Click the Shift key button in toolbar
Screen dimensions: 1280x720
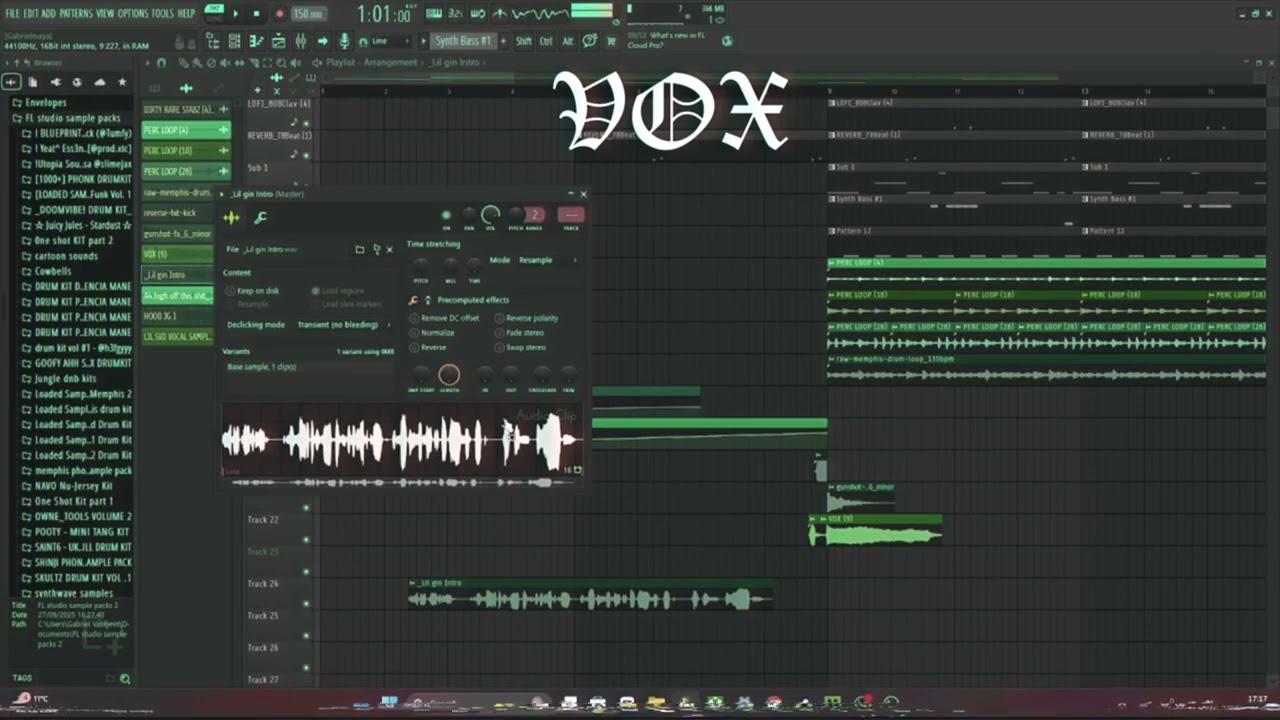tap(523, 41)
